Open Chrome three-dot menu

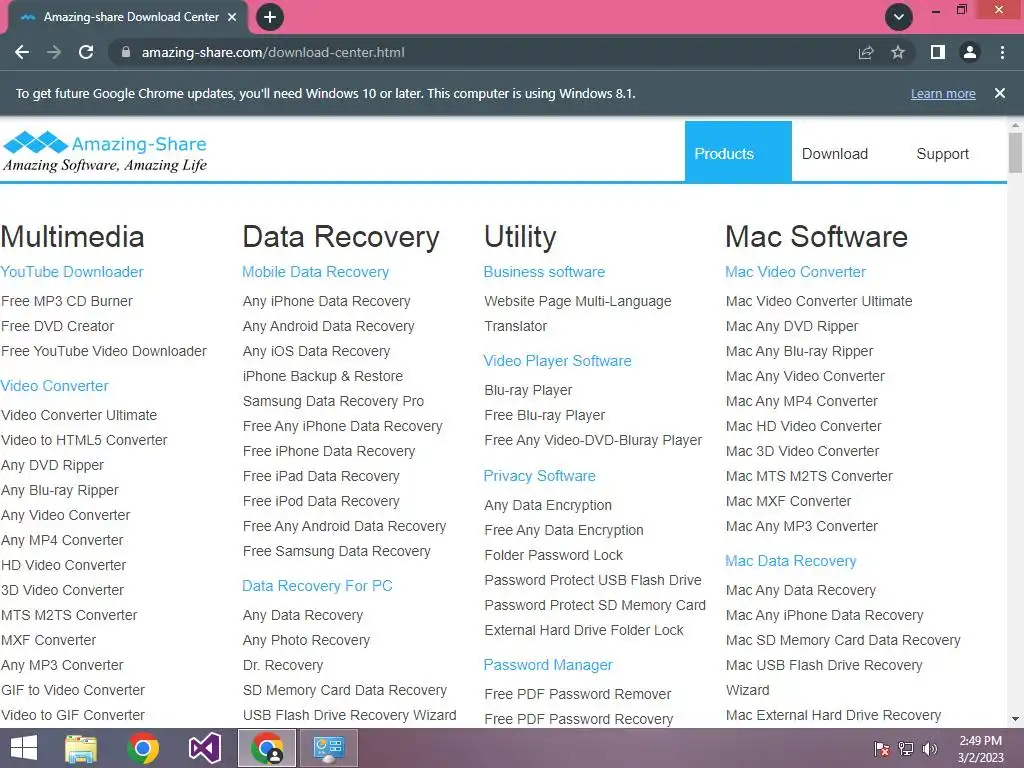(x=1002, y=52)
